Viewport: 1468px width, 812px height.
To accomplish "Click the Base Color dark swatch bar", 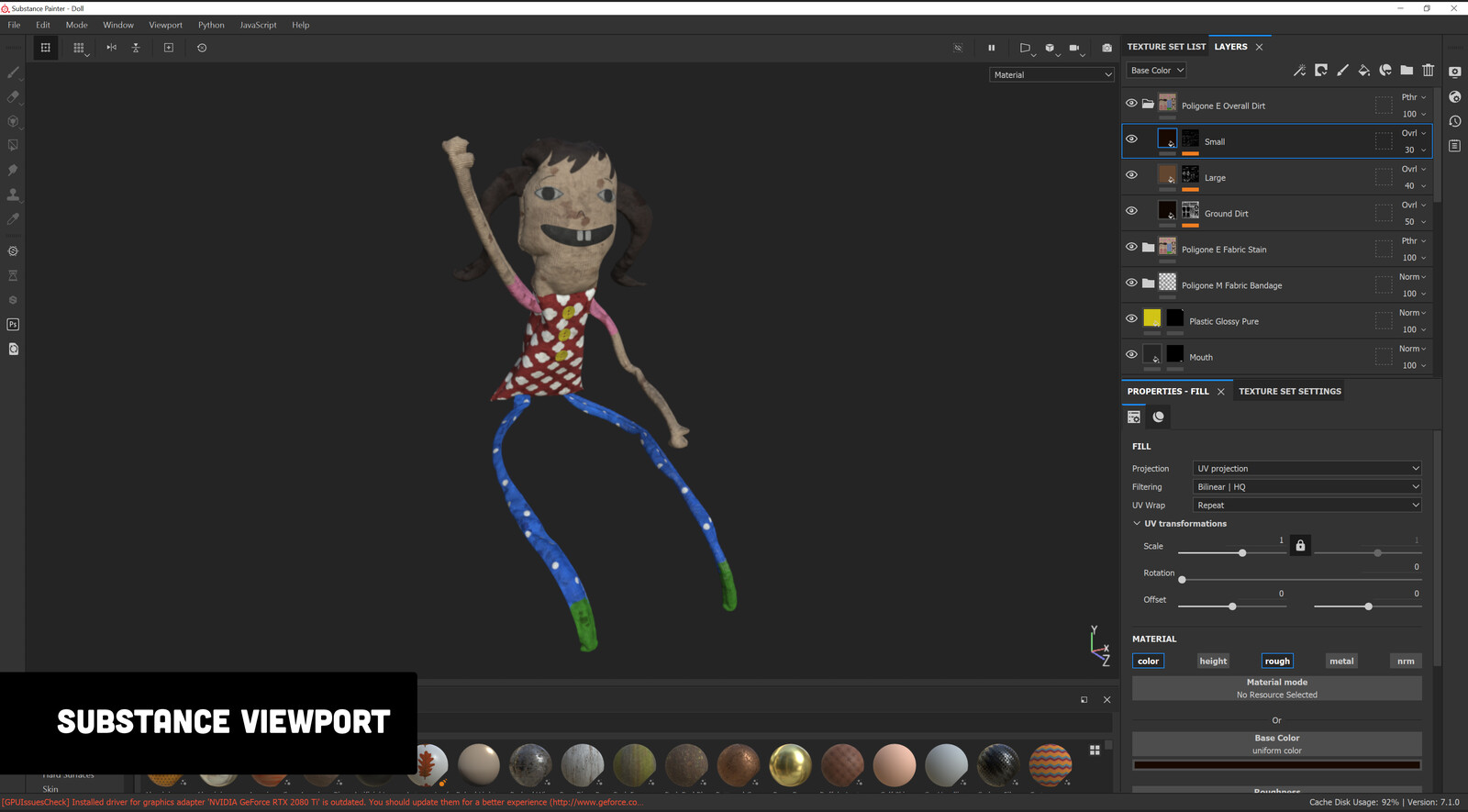I will pos(1276,764).
